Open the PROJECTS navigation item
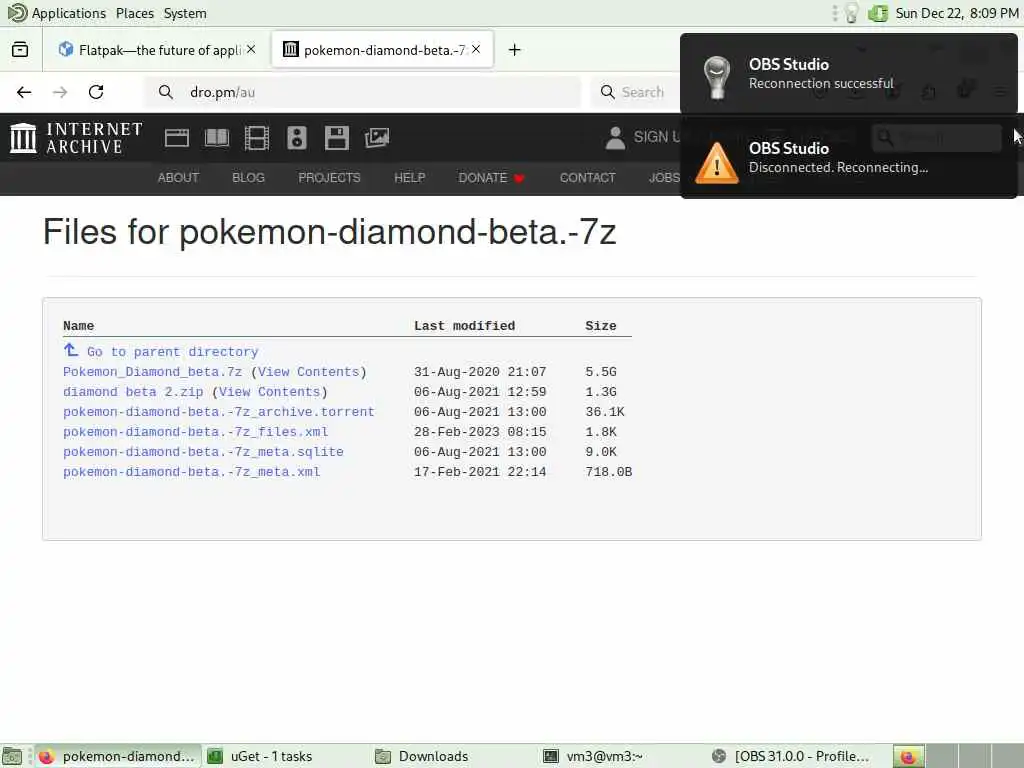This screenshot has width=1024, height=768. [329, 178]
